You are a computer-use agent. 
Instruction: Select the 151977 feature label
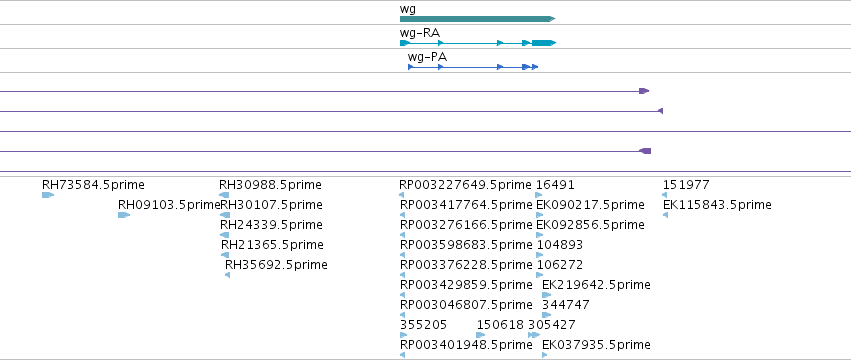[686, 185]
